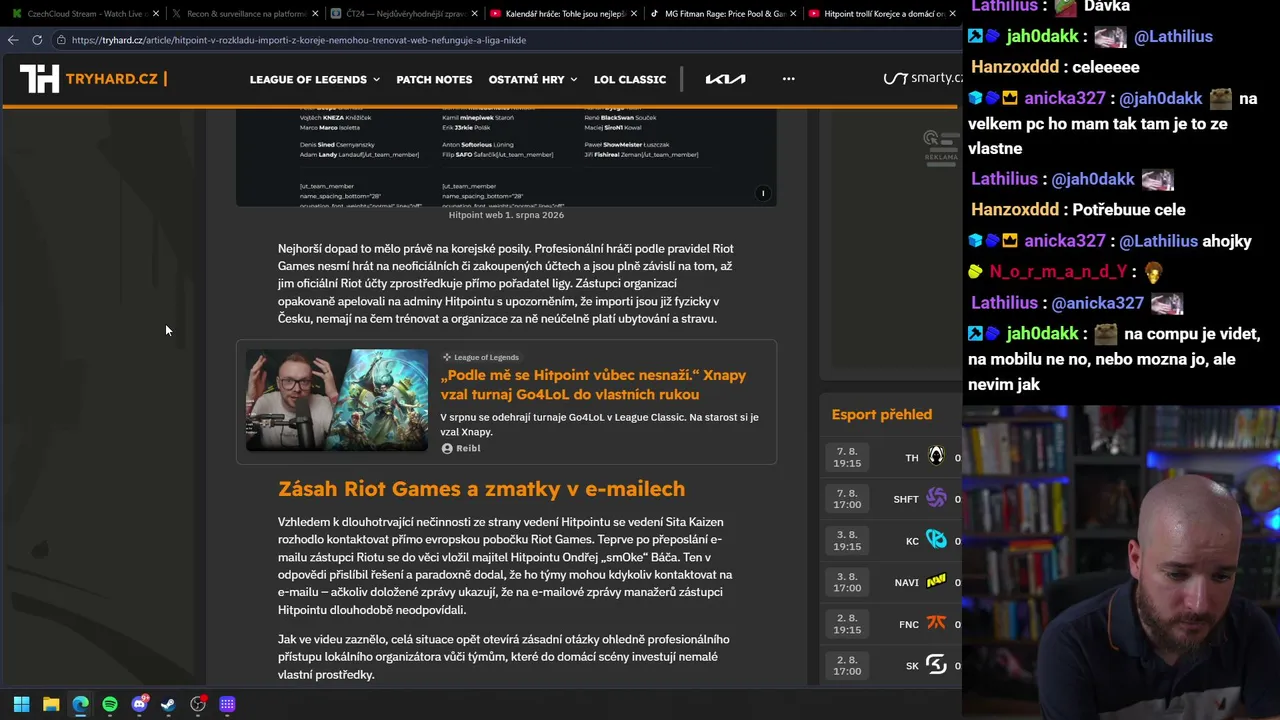Open Spotify from the taskbar
Screen dimensions: 1280x720
(110, 704)
